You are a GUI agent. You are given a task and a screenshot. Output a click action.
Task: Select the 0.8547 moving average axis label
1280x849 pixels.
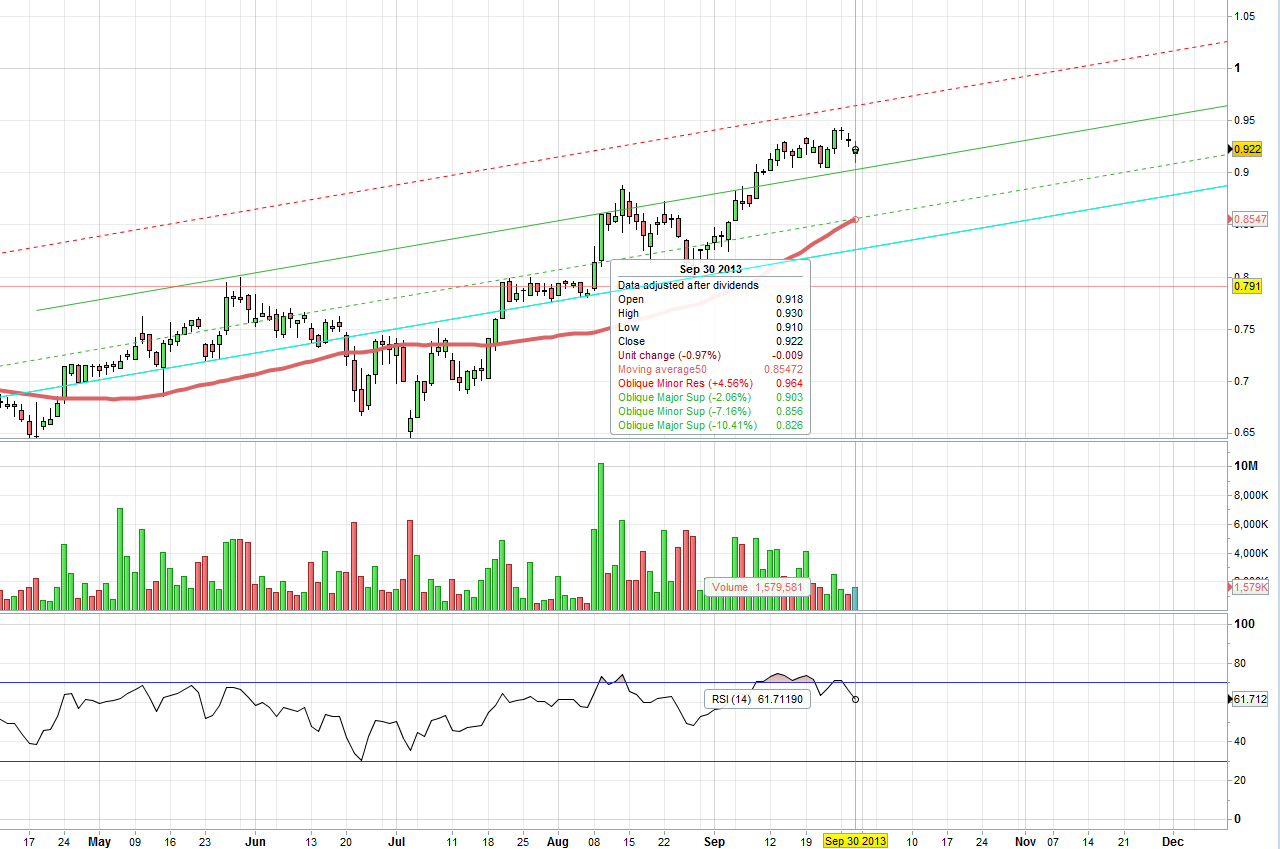click(1249, 219)
